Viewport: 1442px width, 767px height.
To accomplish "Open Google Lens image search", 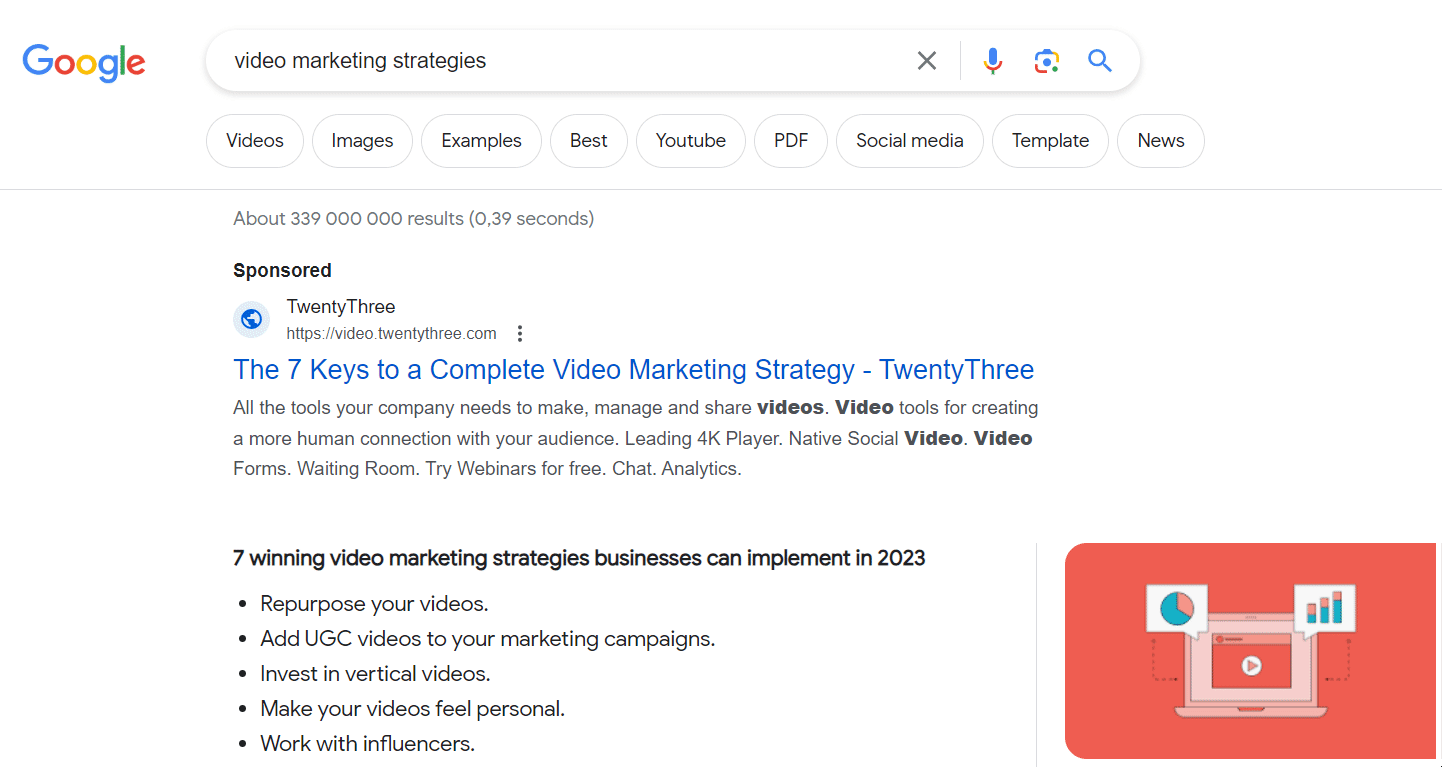I will (x=1046, y=61).
